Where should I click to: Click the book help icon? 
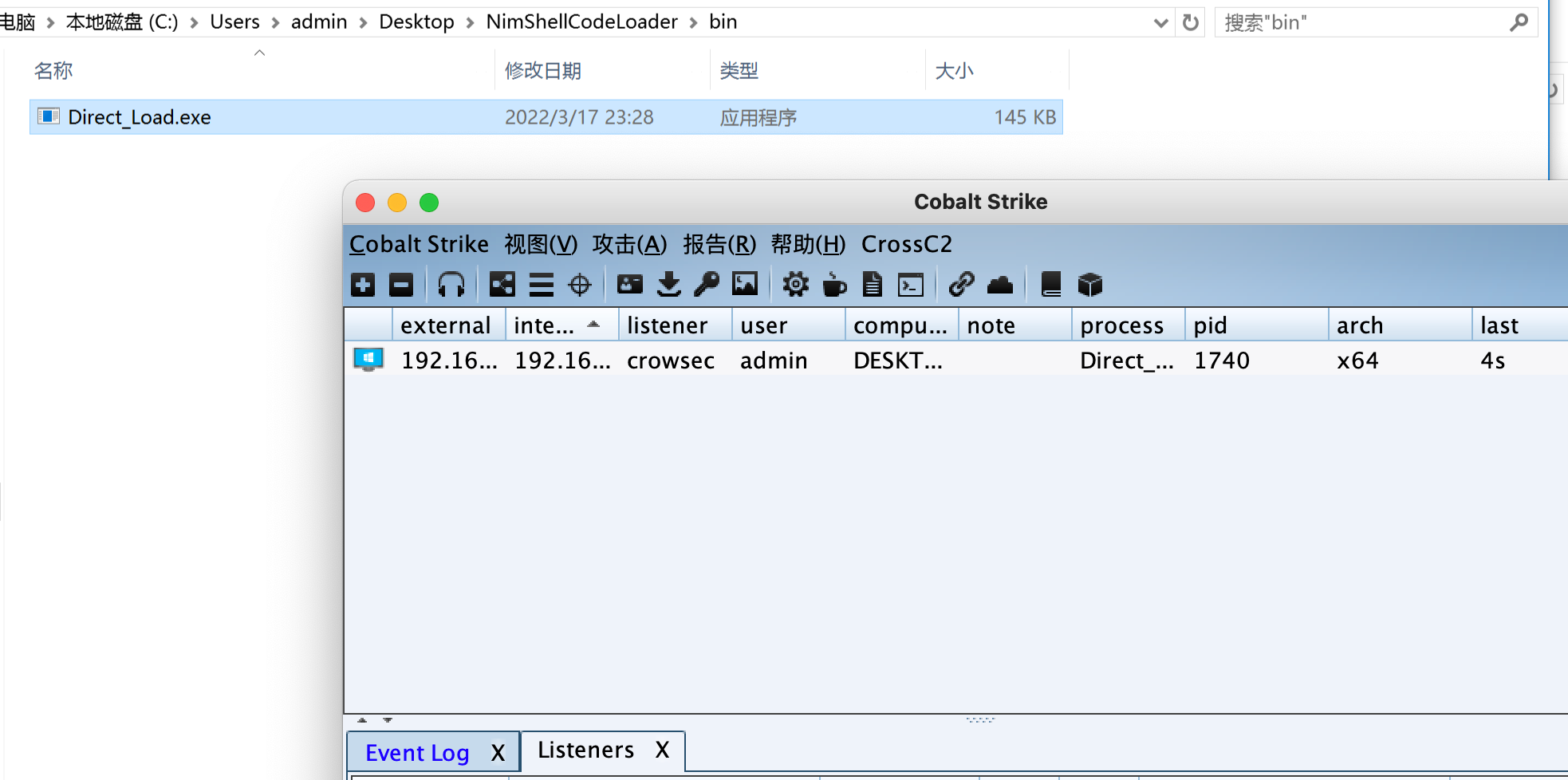tap(1051, 285)
